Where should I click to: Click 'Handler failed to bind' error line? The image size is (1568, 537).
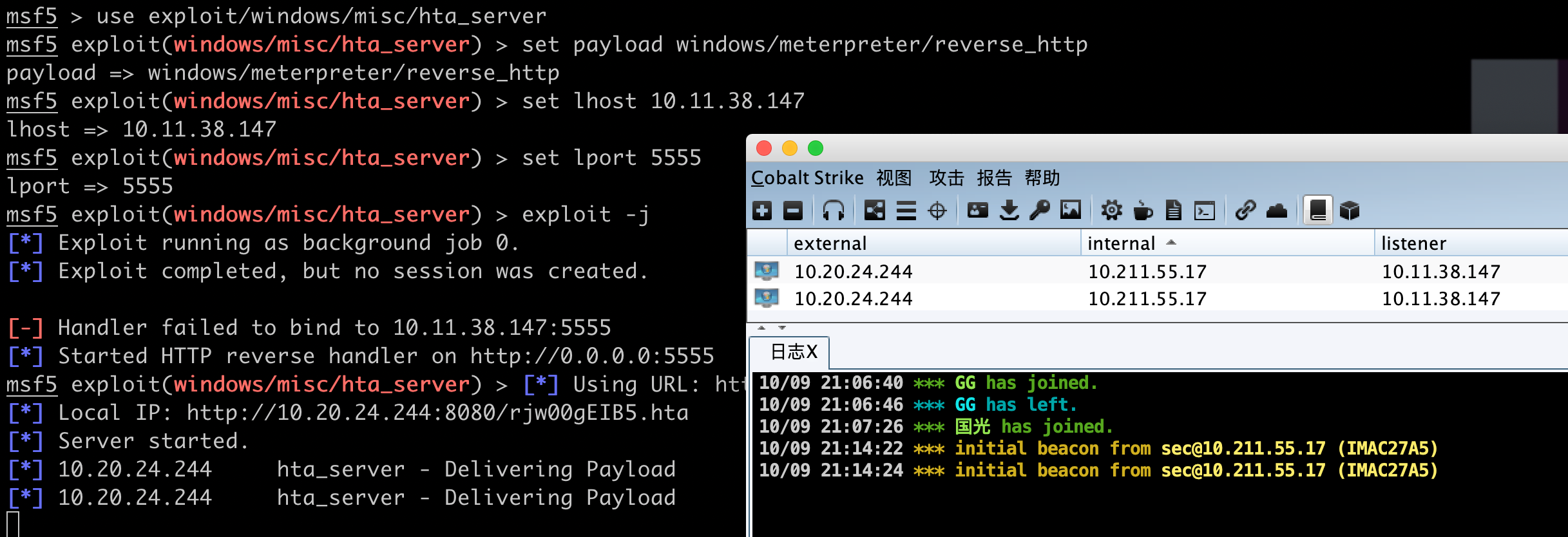tap(309, 327)
